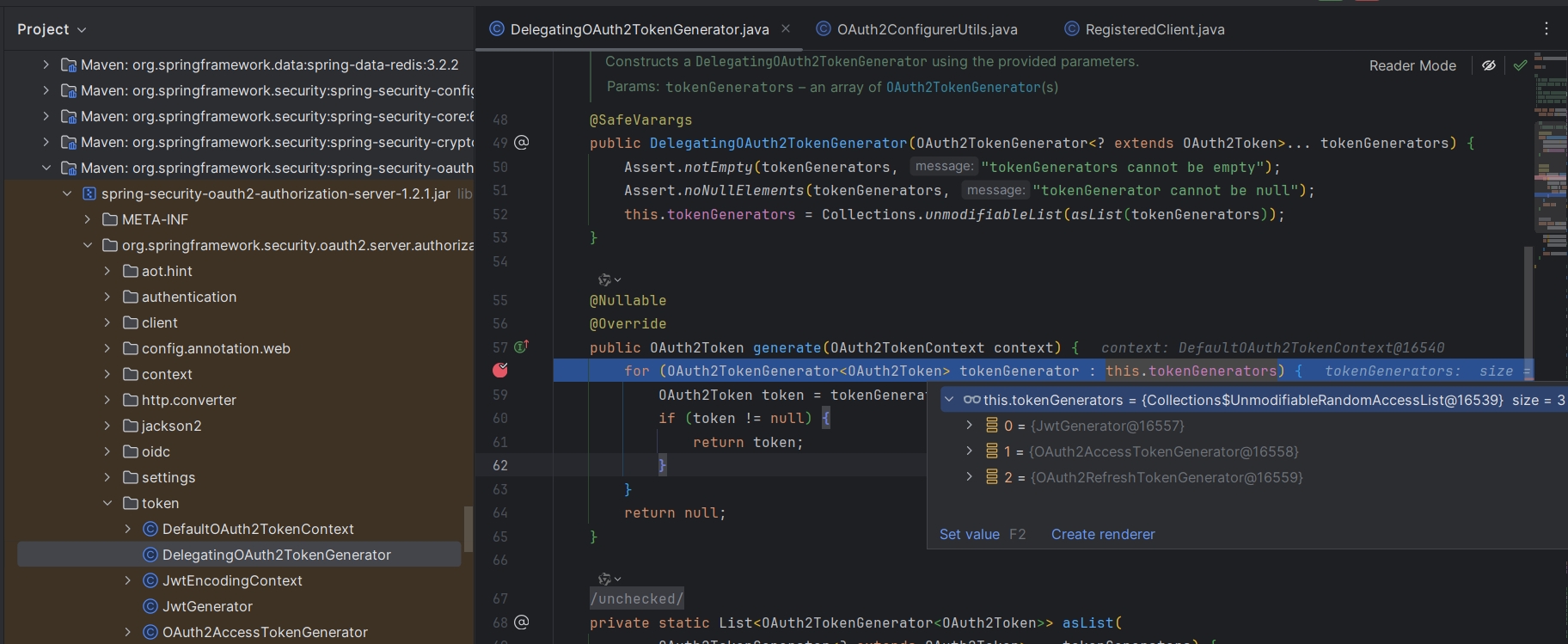
Task: Click the green inspections checkmark icon
Action: [x=1521, y=65]
